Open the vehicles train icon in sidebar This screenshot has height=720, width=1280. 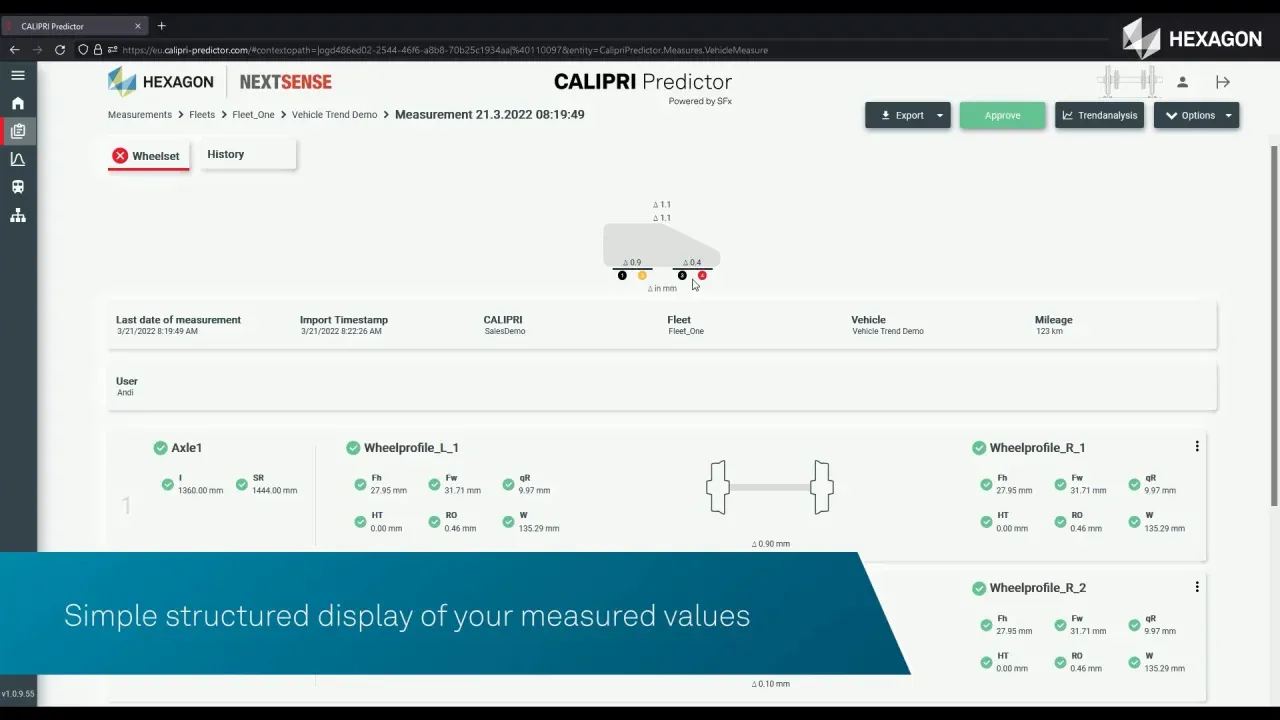(x=18, y=187)
